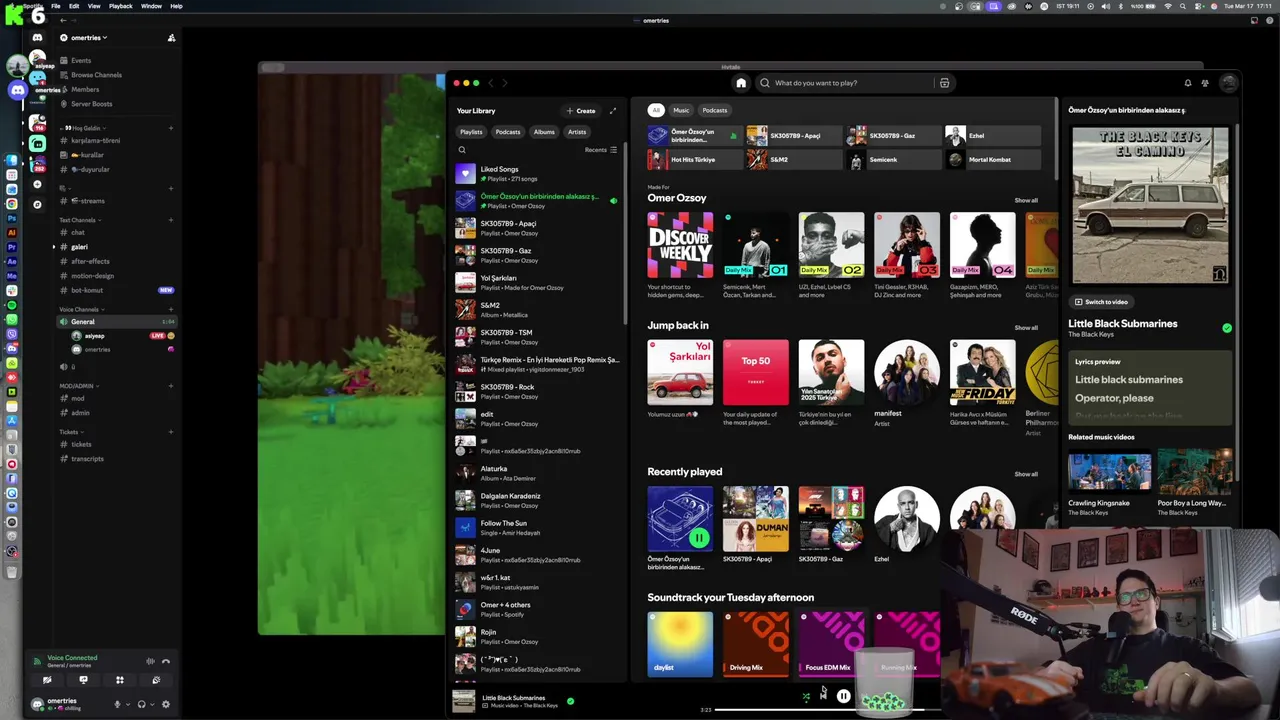Expand Your Library to full view
The width and height of the screenshot is (1280, 720).
[x=613, y=111]
